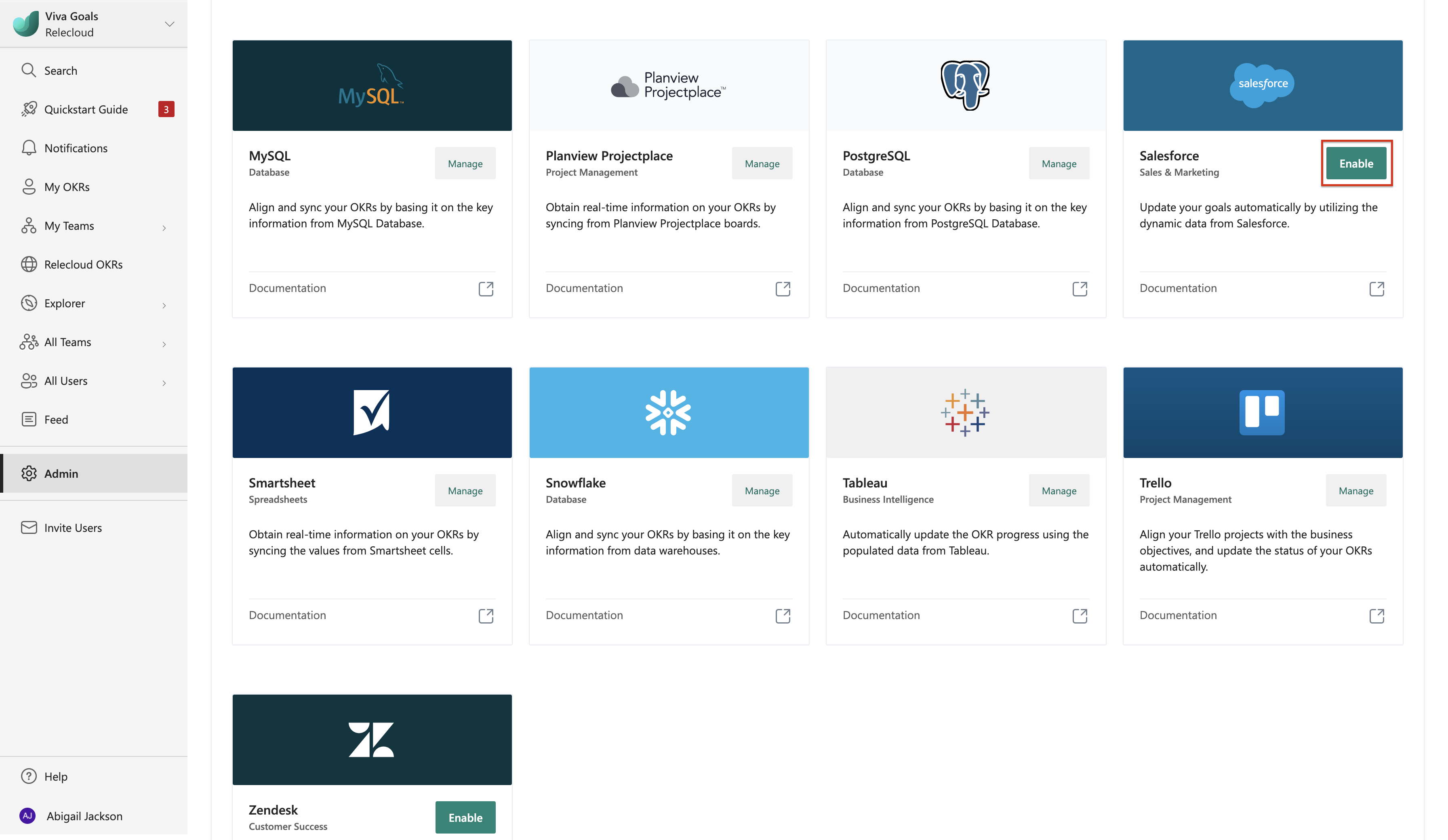Expand the Explorer chevron
Image resolution: width=1448 pixels, height=840 pixels.
[164, 306]
